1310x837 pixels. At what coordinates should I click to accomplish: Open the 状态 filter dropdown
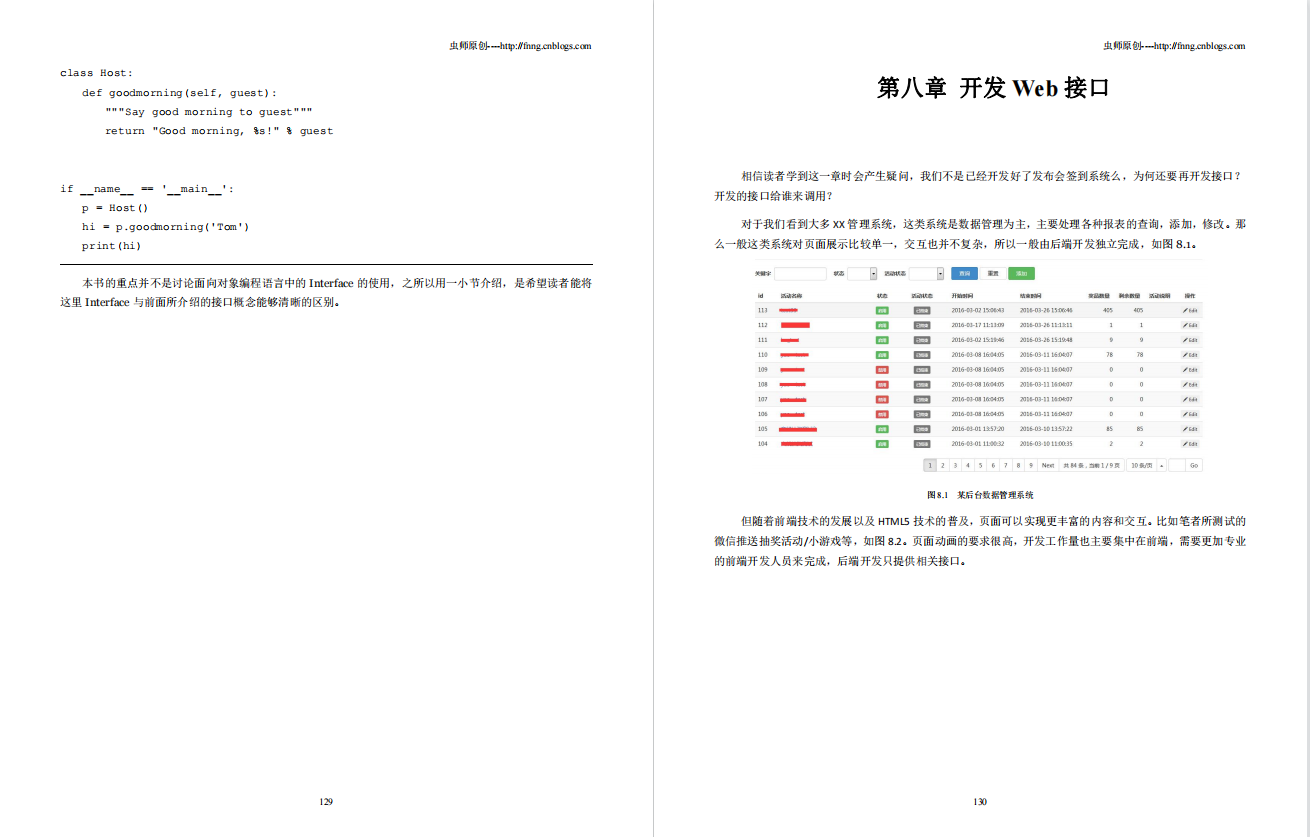(862, 273)
